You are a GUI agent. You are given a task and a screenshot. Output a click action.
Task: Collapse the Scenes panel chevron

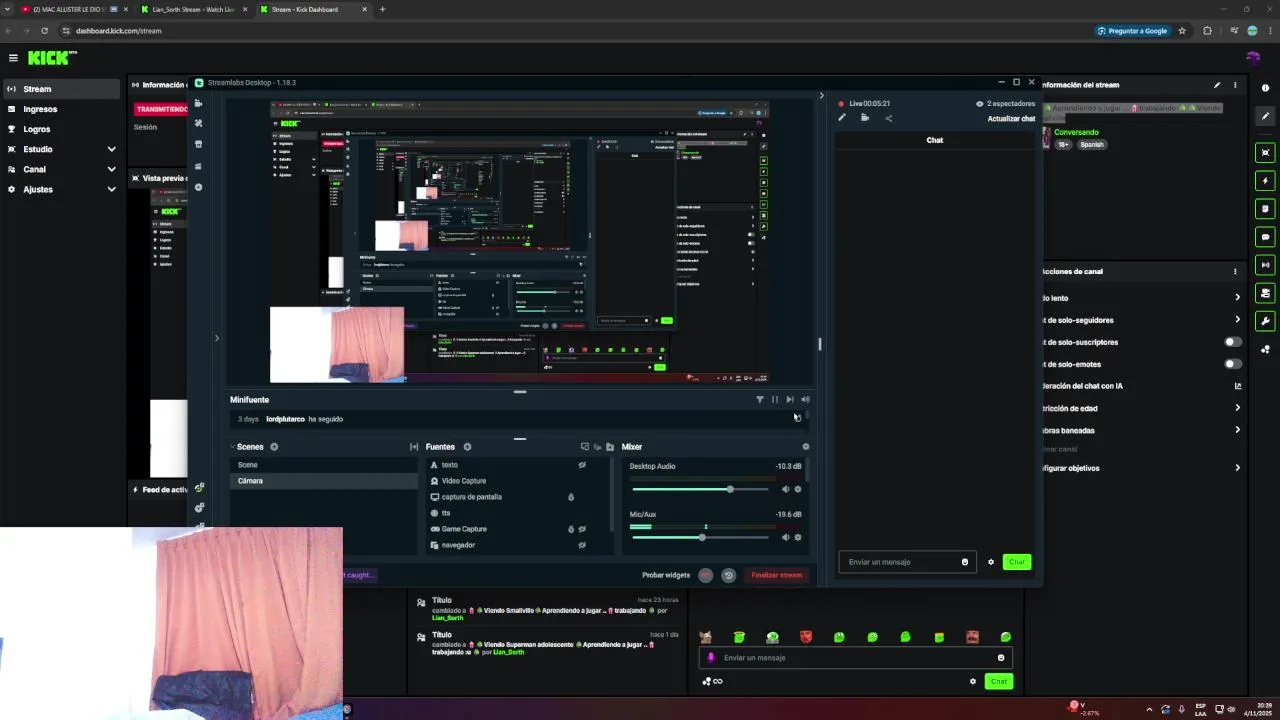coord(232,447)
